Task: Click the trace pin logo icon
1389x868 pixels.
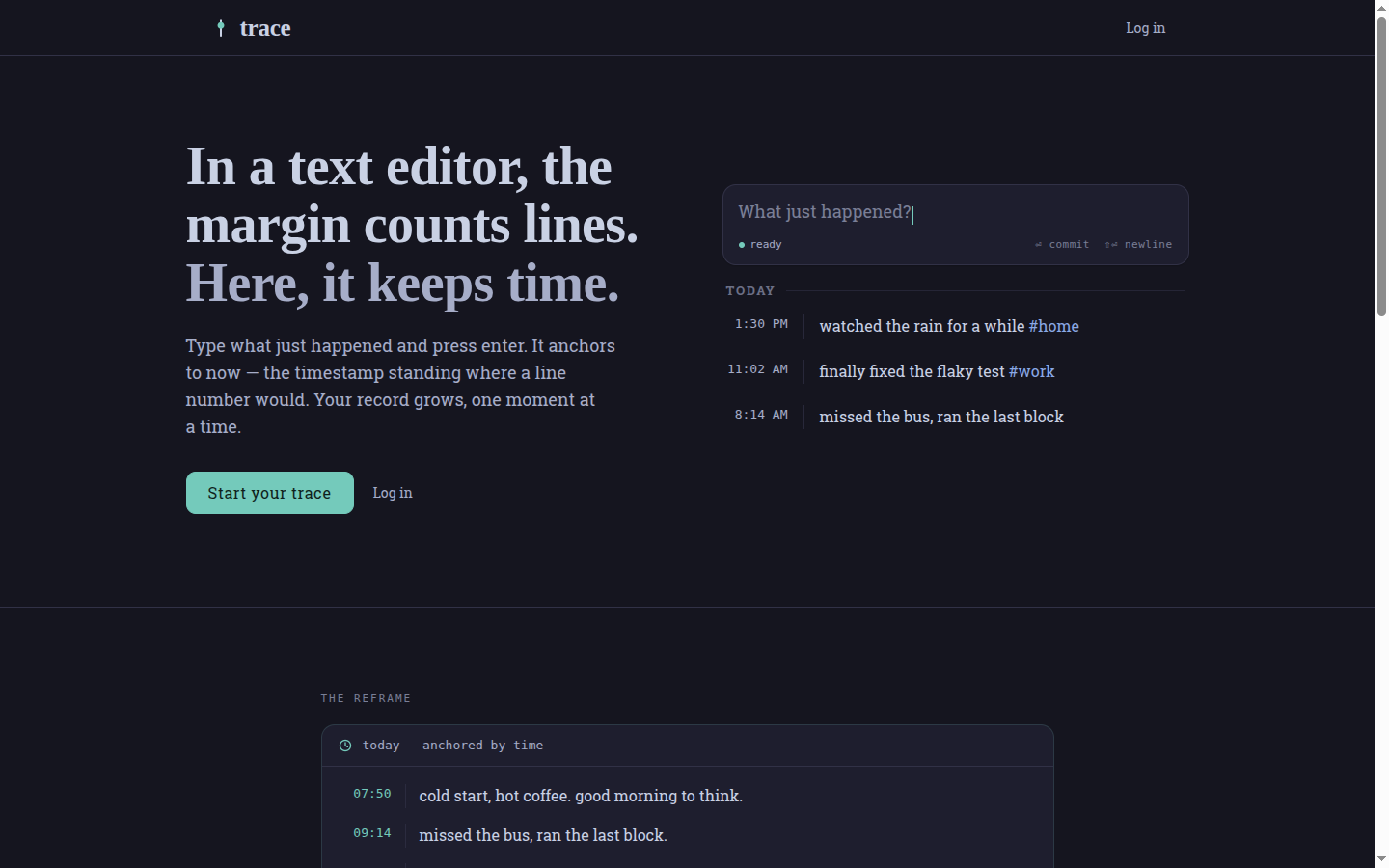Action: pos(221,28)
